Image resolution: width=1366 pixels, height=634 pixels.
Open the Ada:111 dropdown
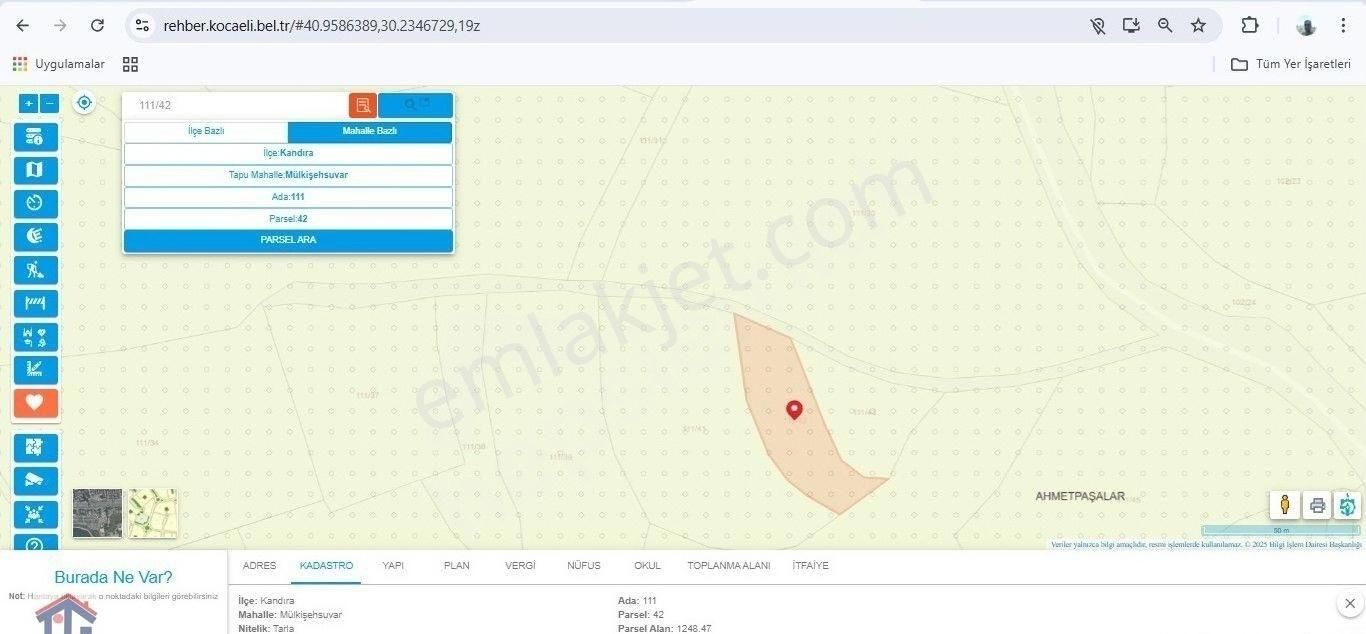[x=288, y=197]
